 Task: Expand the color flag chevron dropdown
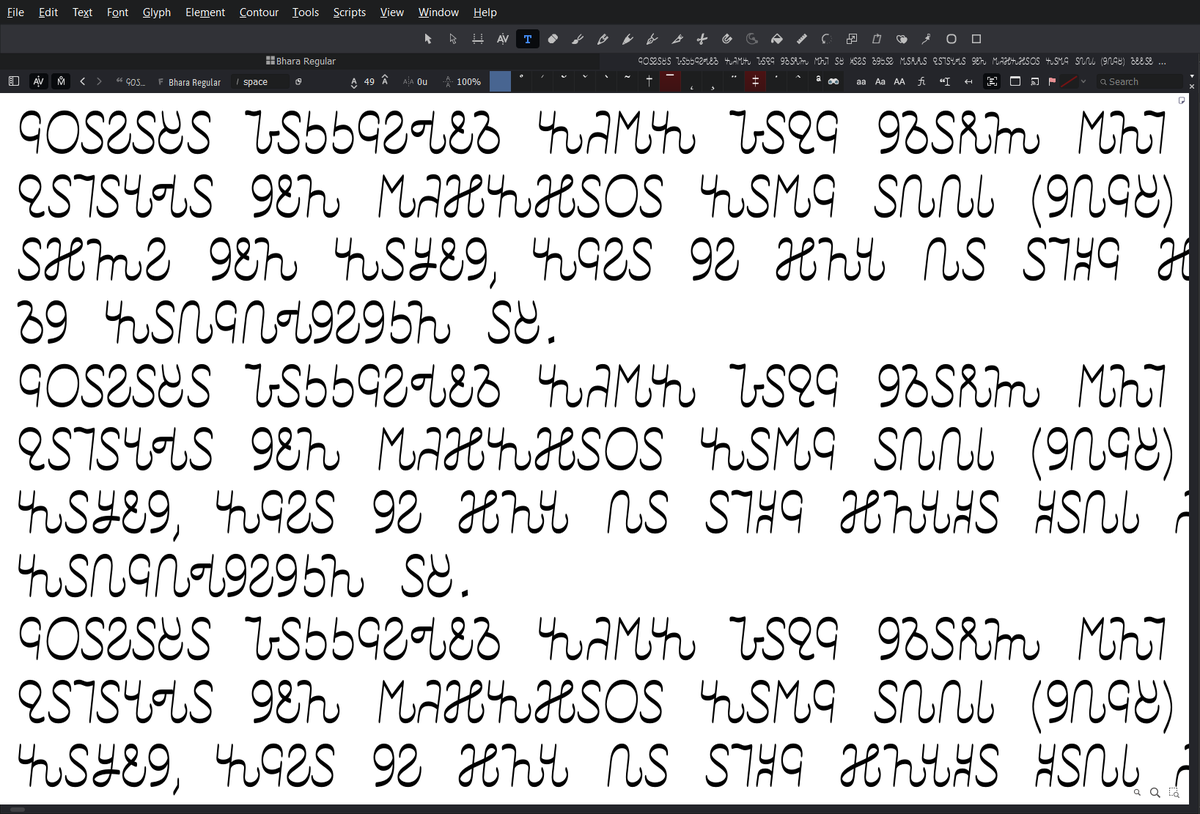1083,81
